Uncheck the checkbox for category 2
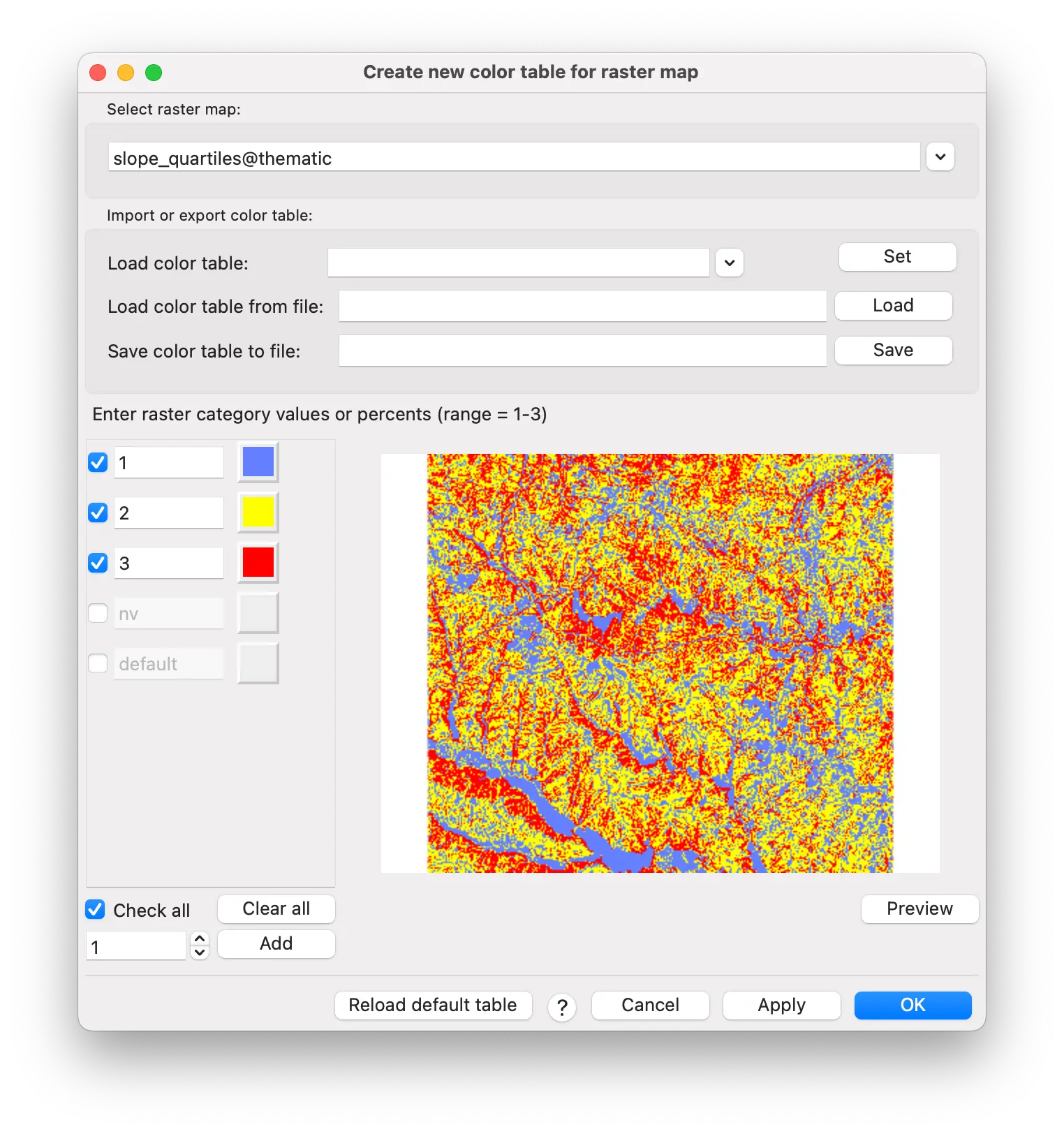 tap(98, 513)
